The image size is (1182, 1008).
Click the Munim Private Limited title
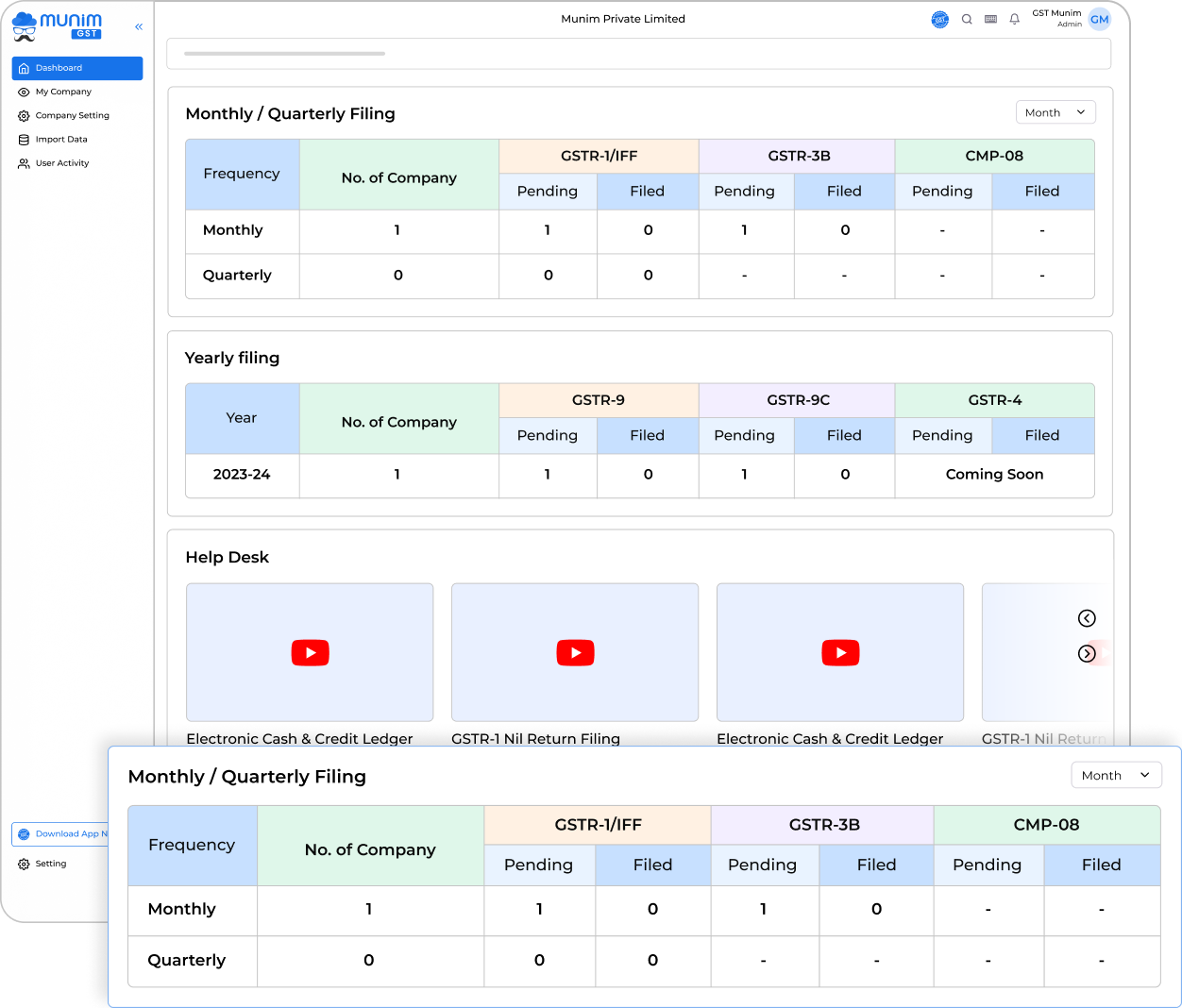point(623,19)
